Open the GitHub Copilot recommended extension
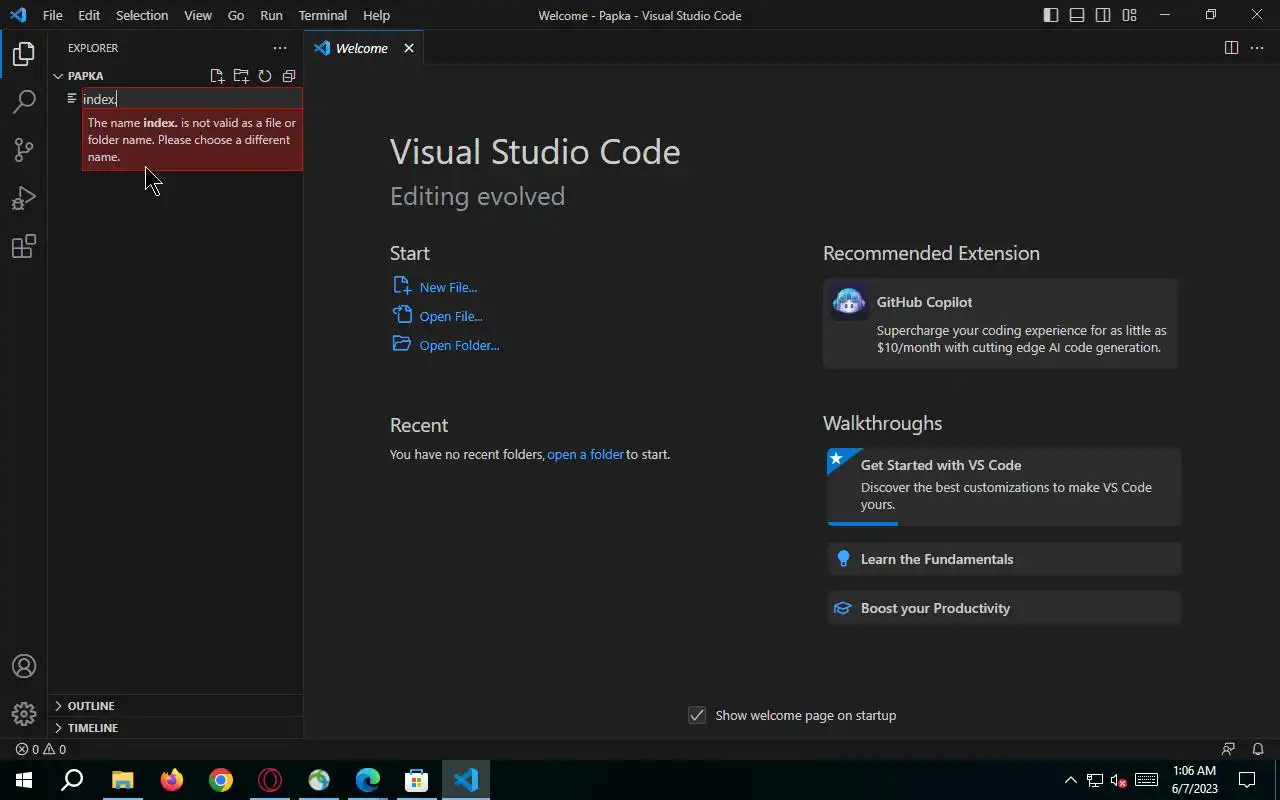The height and width of the screenshot is (800, 1280). pyautogui.click(x=1000, y=324)
